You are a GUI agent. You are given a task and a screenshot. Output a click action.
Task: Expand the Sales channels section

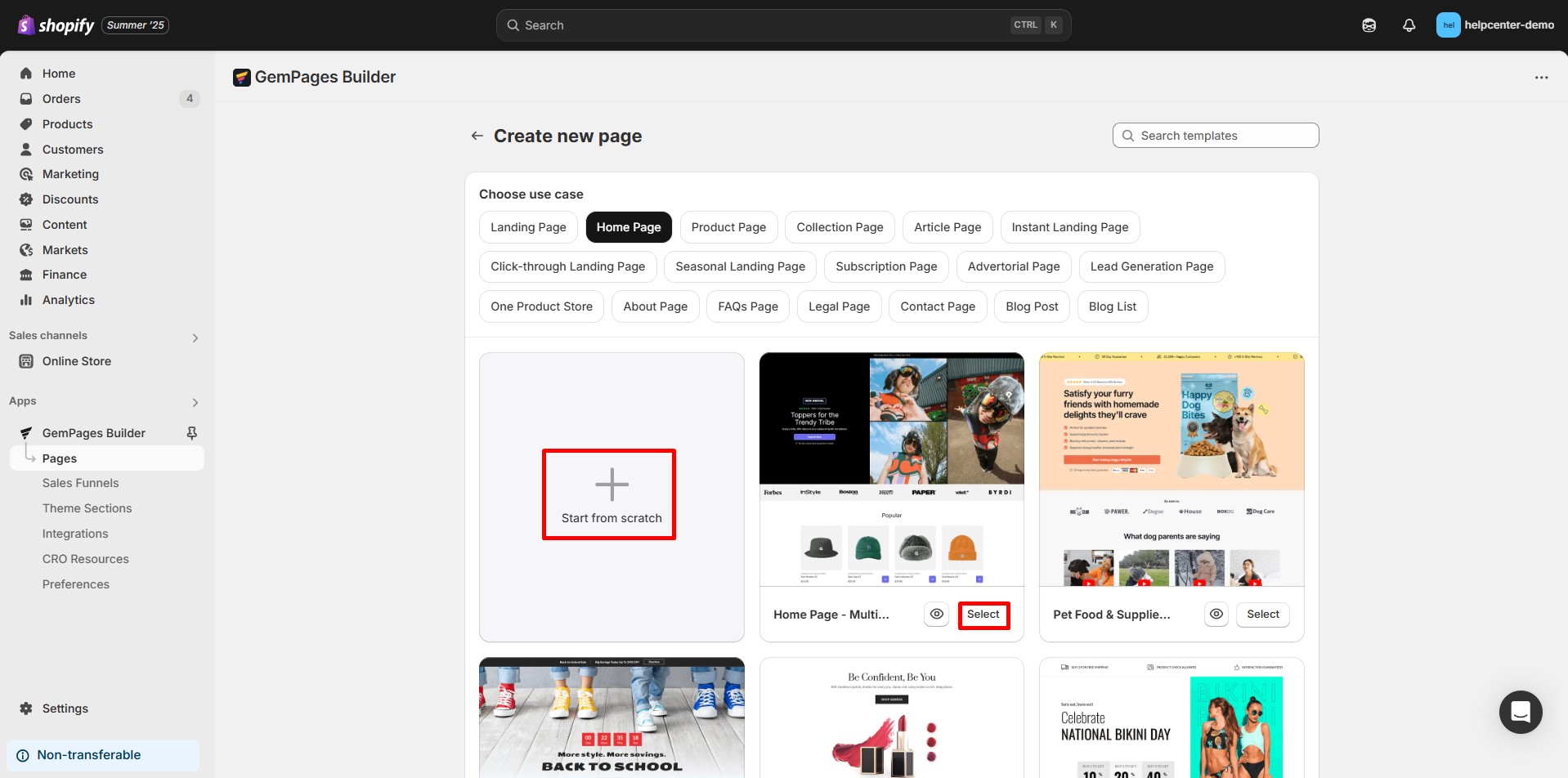tap(195, 337)
